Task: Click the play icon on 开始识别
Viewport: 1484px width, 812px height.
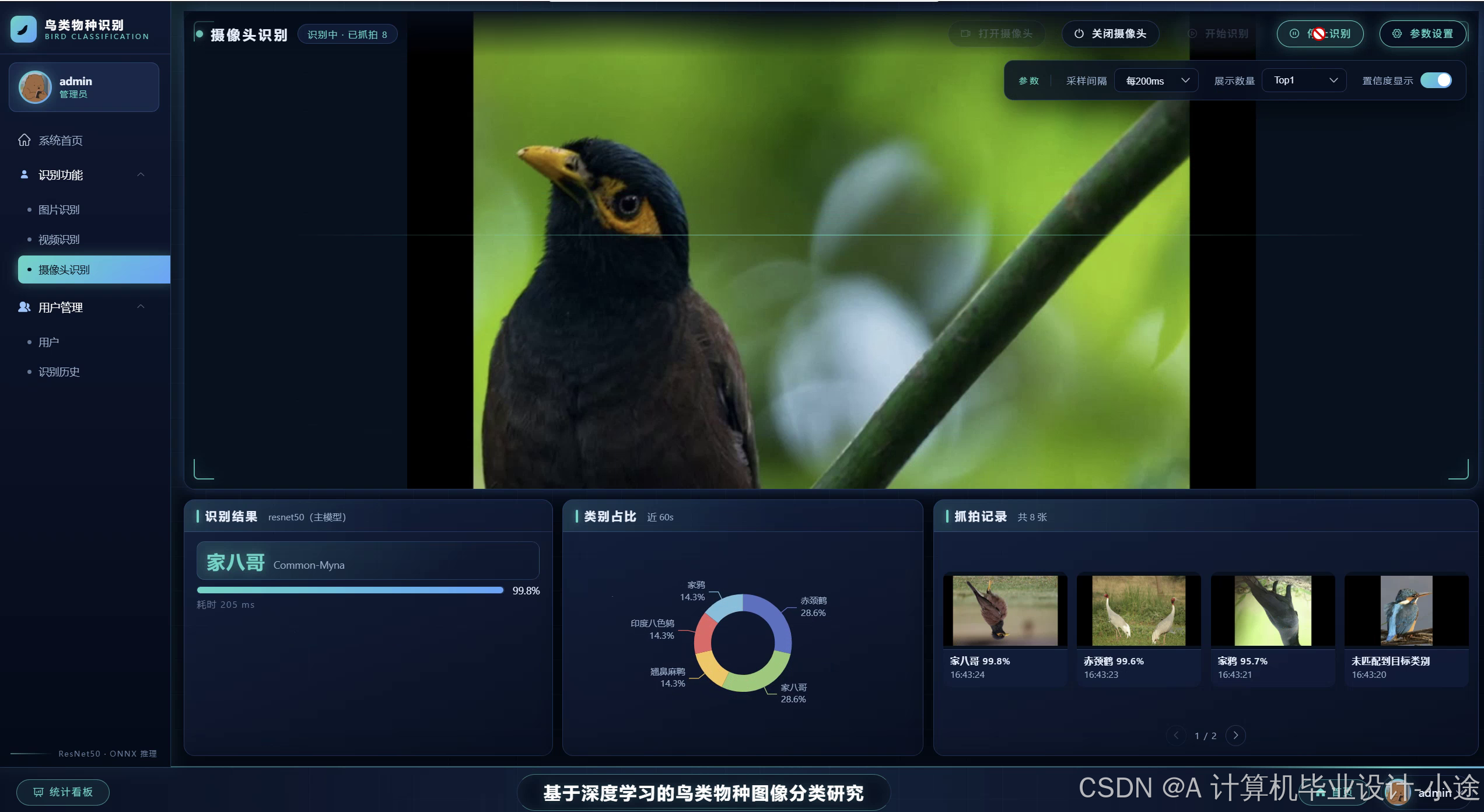Action: click(1192, 34)
